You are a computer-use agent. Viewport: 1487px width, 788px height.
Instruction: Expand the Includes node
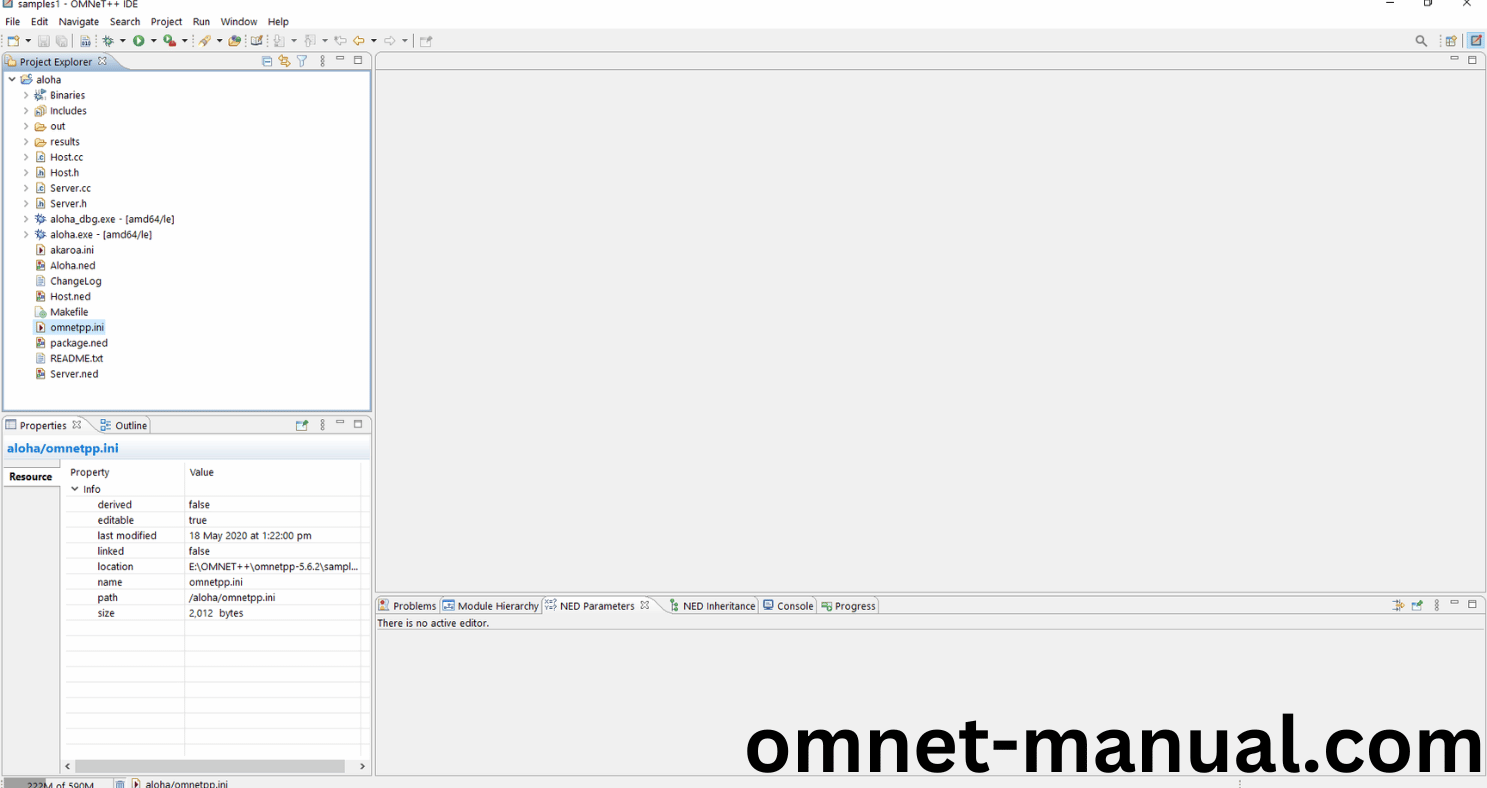26,111
